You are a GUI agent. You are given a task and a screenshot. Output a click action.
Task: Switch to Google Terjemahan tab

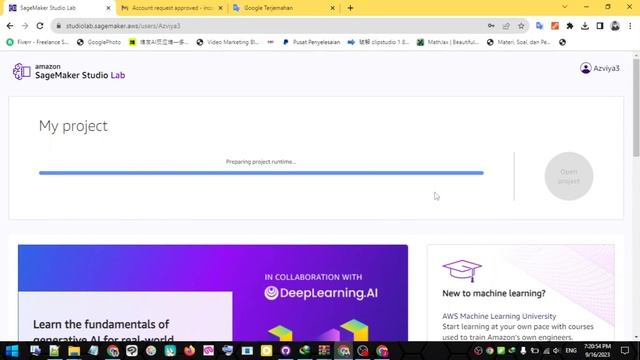tap(283, 8)
